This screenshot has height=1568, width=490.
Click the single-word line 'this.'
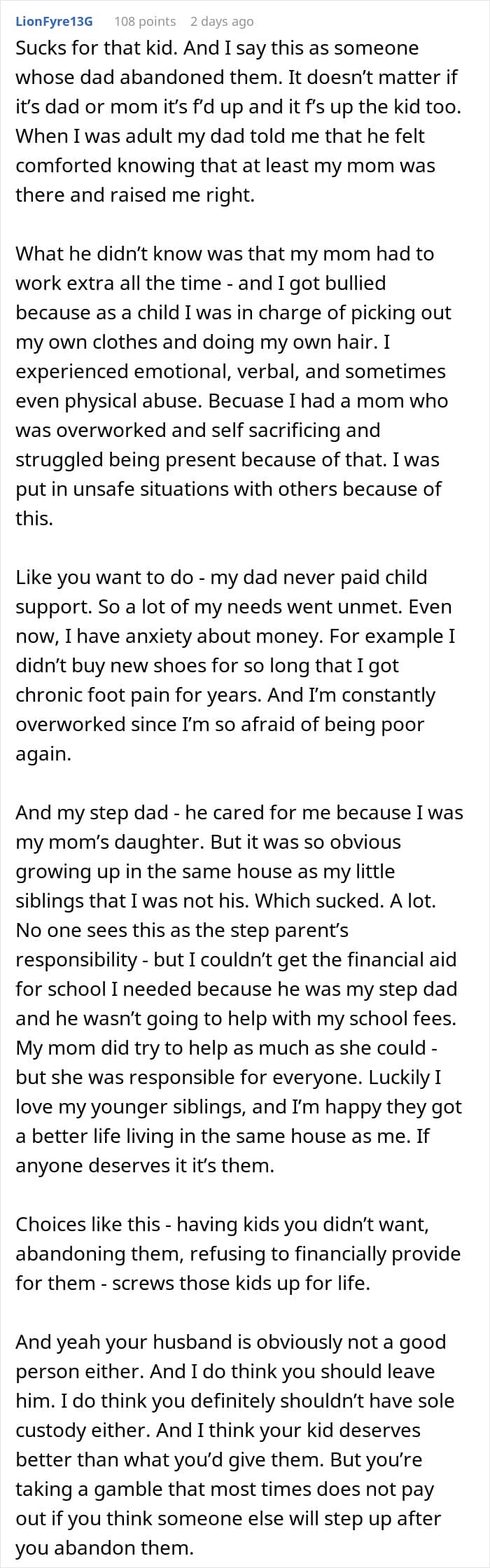pyautogui.click(x=34, y=519)
